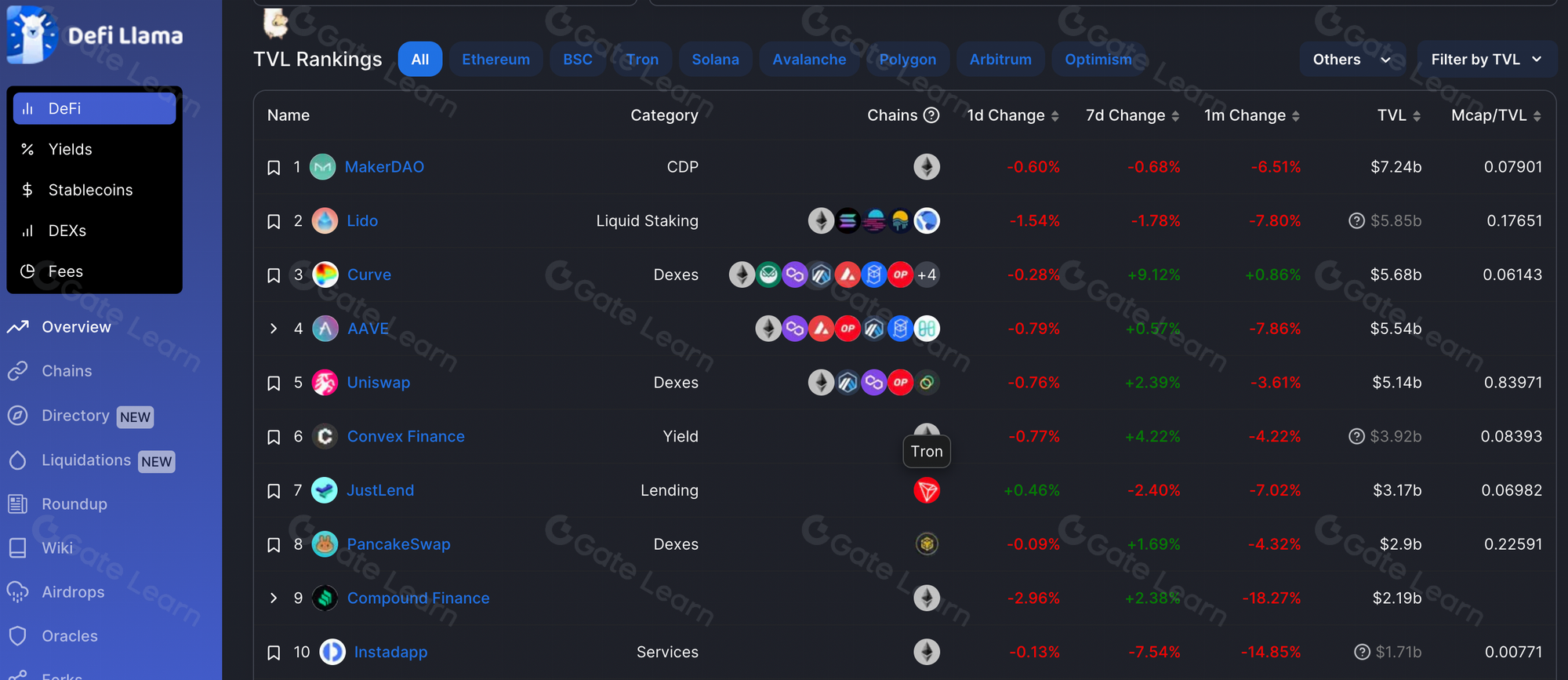The width and height of the screenshot is (1568, 680).
Task: Select the Ethereum chain tab
Action: (x=495, y=60)
